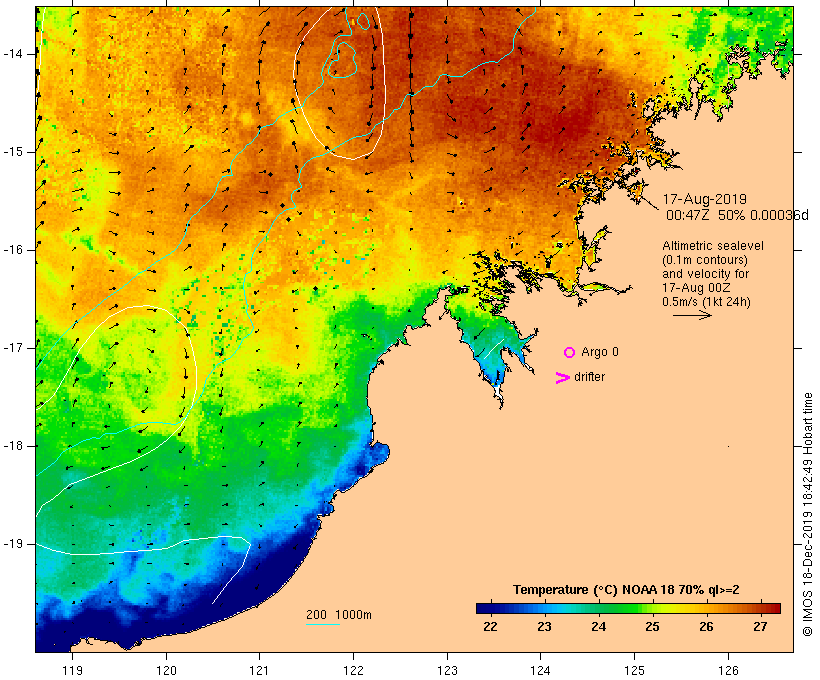Click the '(0.1m contours)' text

(x=705, y=260)
